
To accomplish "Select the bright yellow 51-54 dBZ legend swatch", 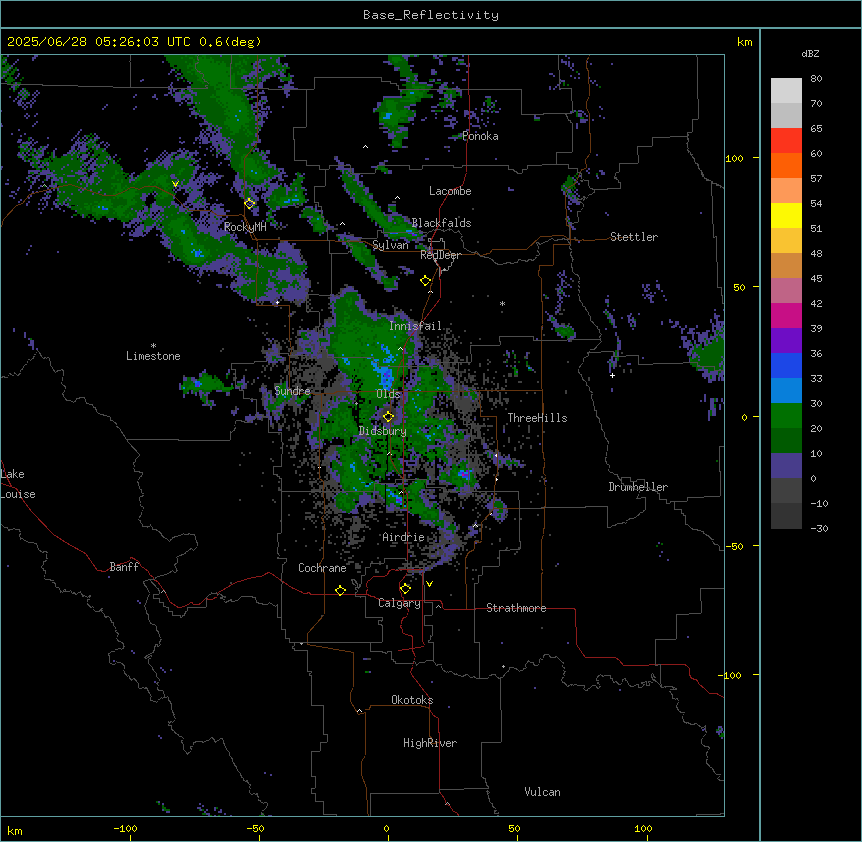I will point(786,215).
